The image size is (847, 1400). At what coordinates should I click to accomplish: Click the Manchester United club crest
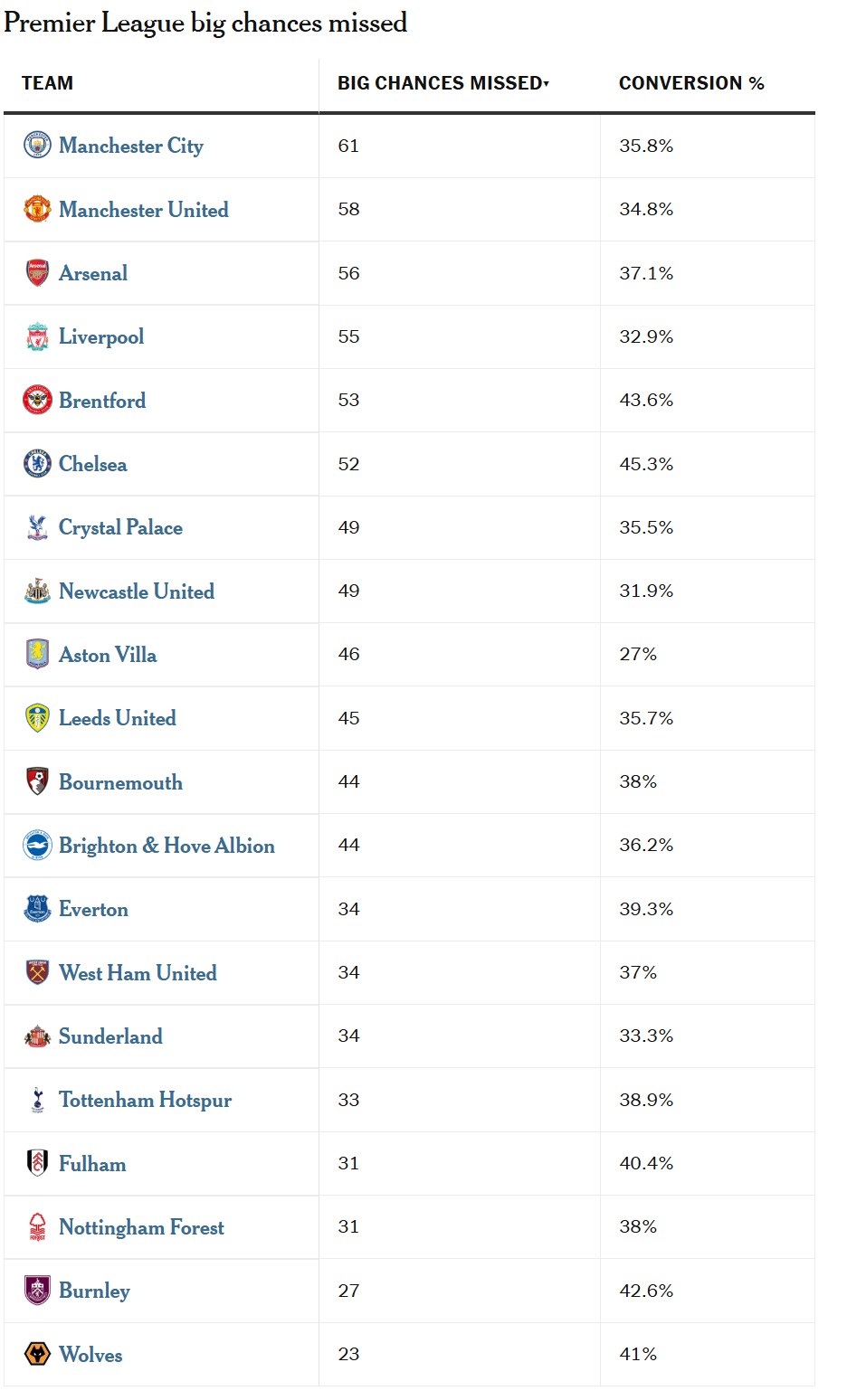tap(37, 209)
